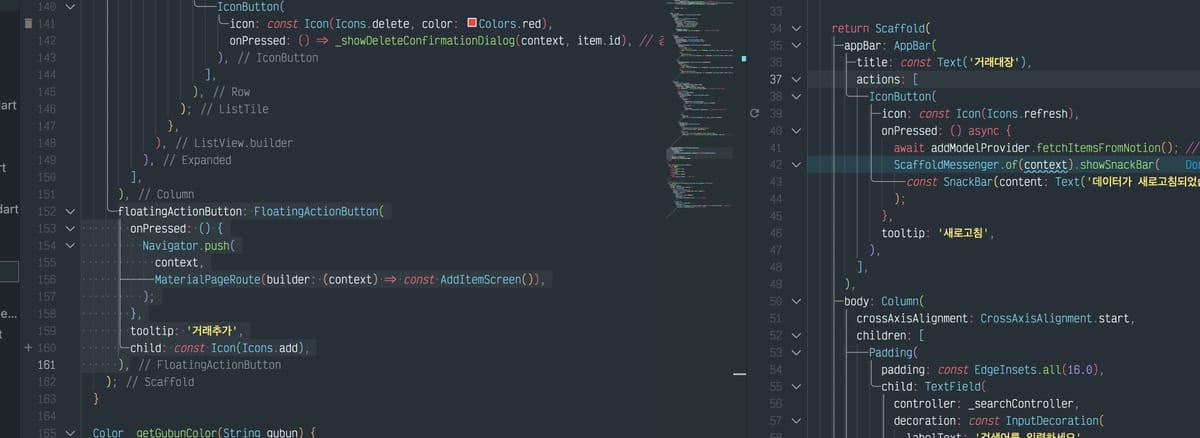
Task: Click line number 161 in the left editor
Action: [46, 365]
